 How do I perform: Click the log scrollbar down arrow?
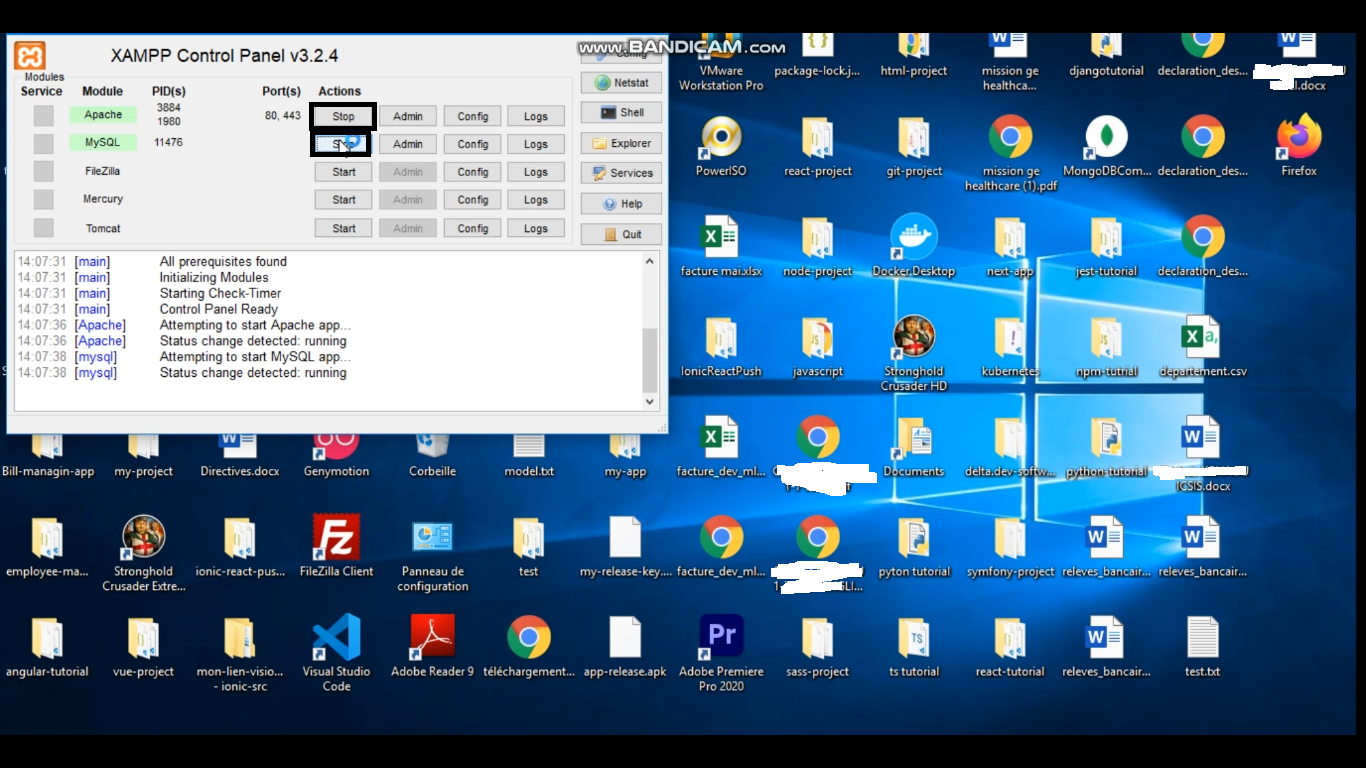(x=650, y=401)
